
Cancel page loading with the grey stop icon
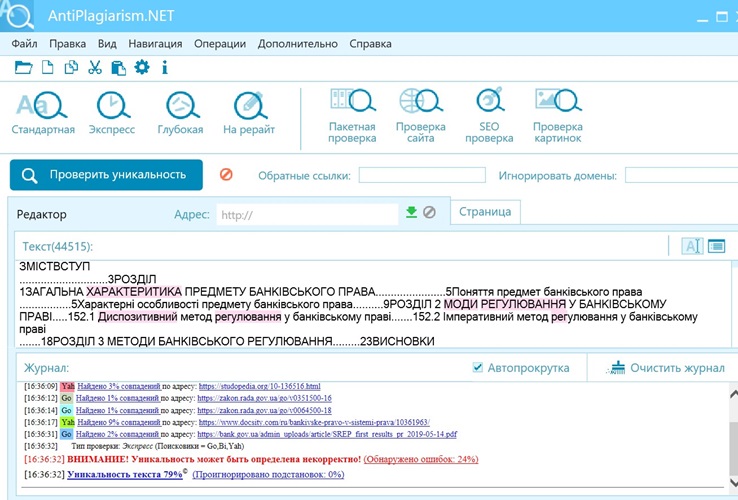point(429,212)
